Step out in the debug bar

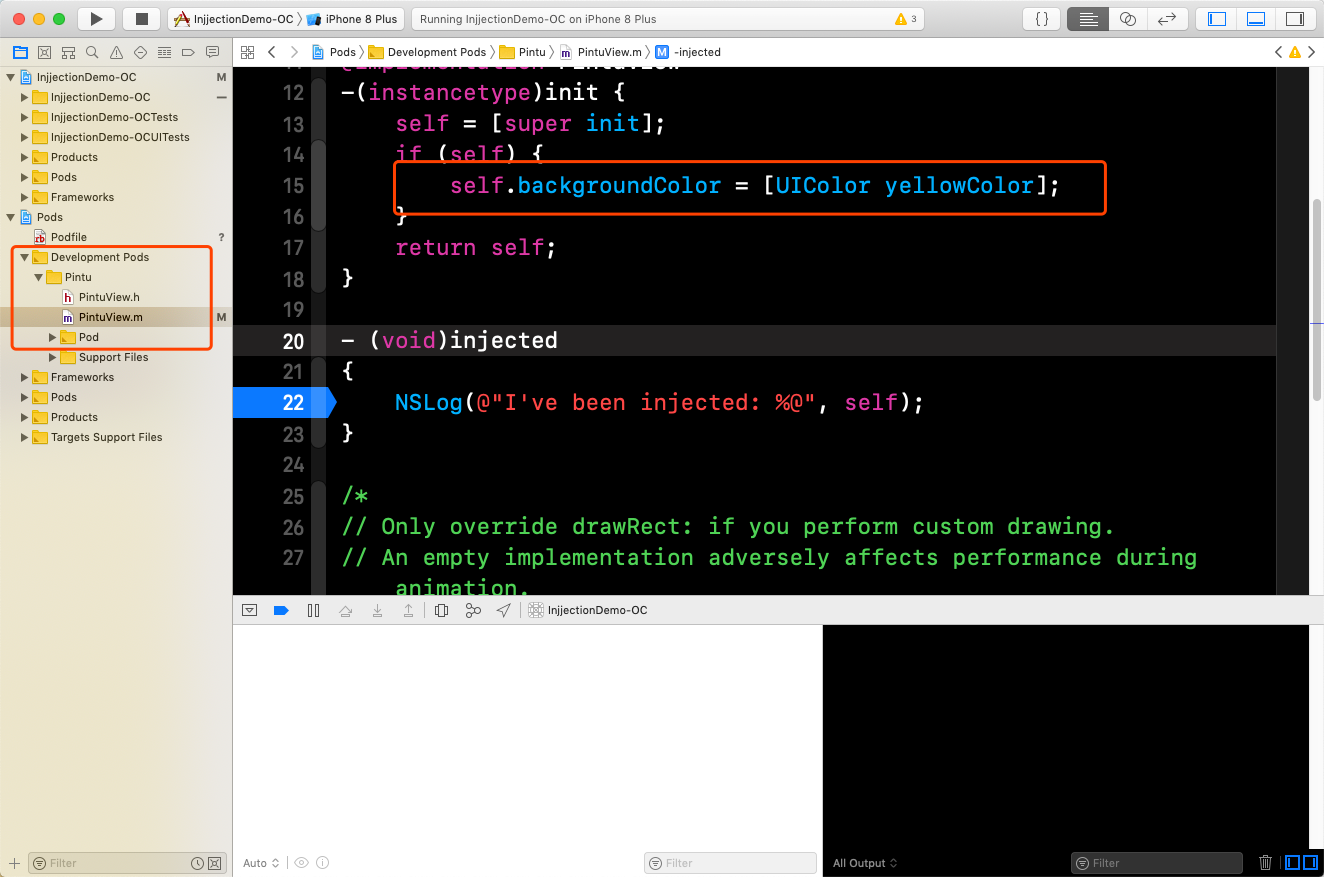[x=409, y=610]
